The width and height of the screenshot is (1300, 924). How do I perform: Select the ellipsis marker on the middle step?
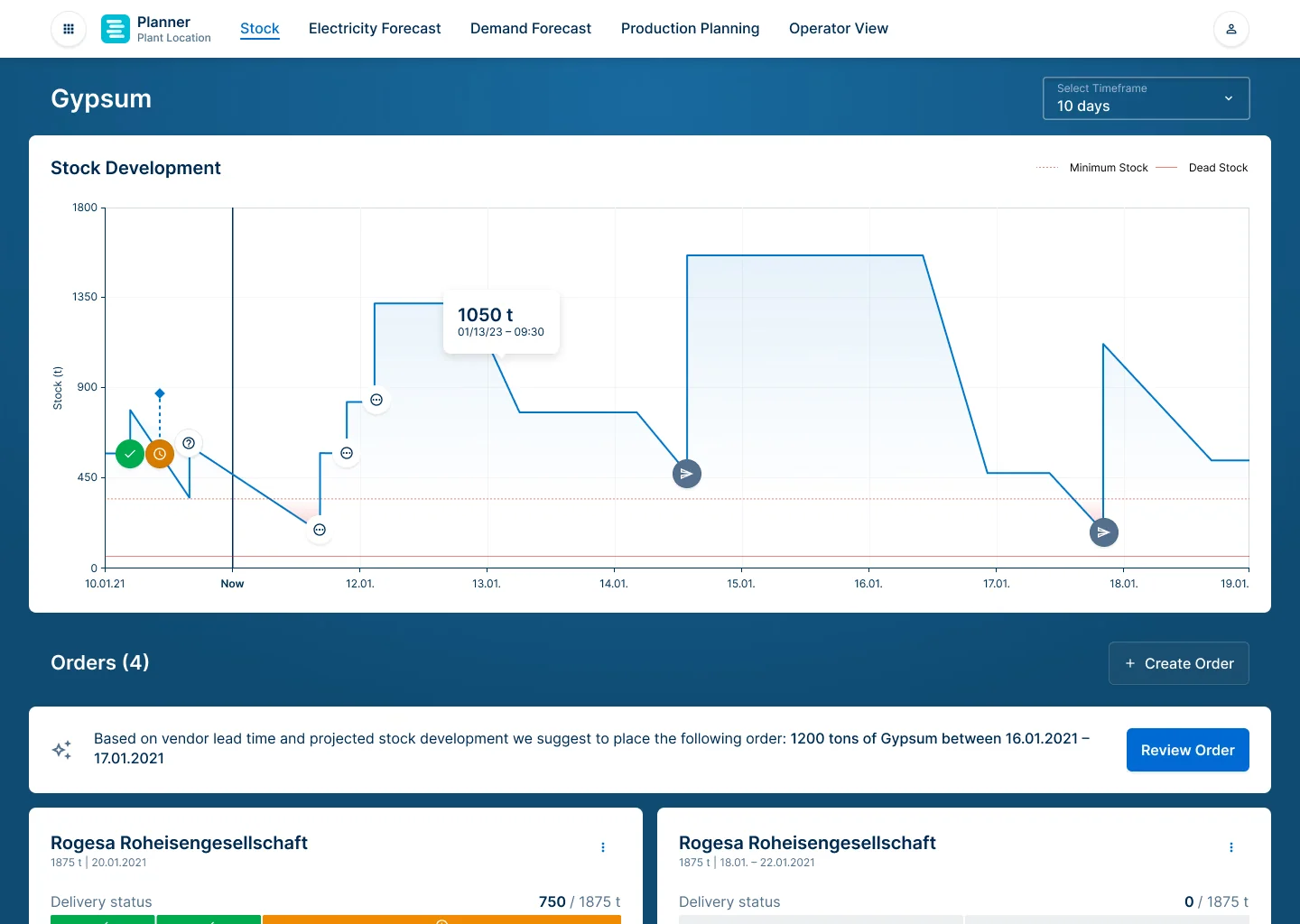click(x=347, y=453)
